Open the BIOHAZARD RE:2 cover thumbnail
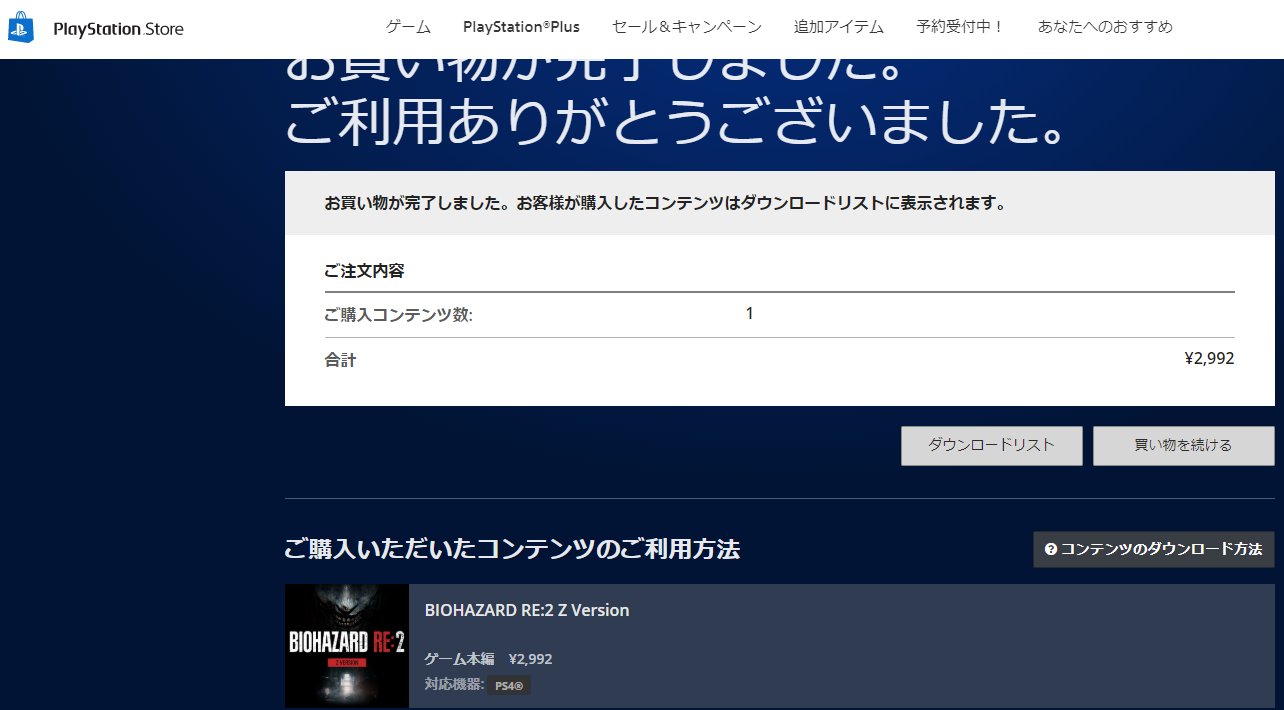Screen dimensions: 1284x710 pyautogui.click(x=347, y=645)
